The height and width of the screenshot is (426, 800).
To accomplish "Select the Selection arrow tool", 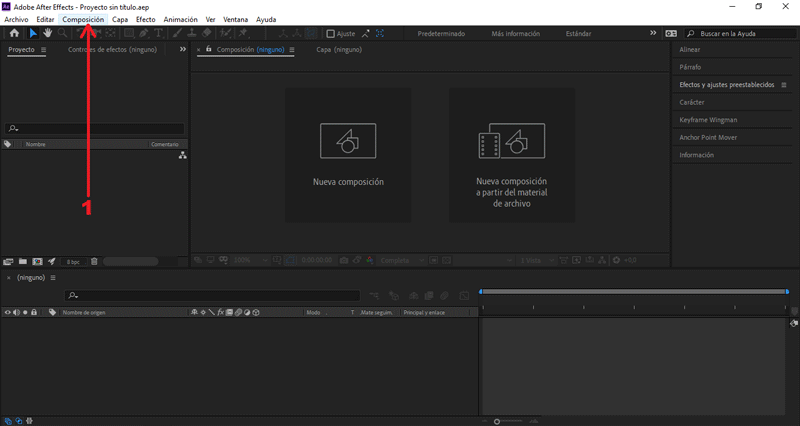I will coord(33,33).
